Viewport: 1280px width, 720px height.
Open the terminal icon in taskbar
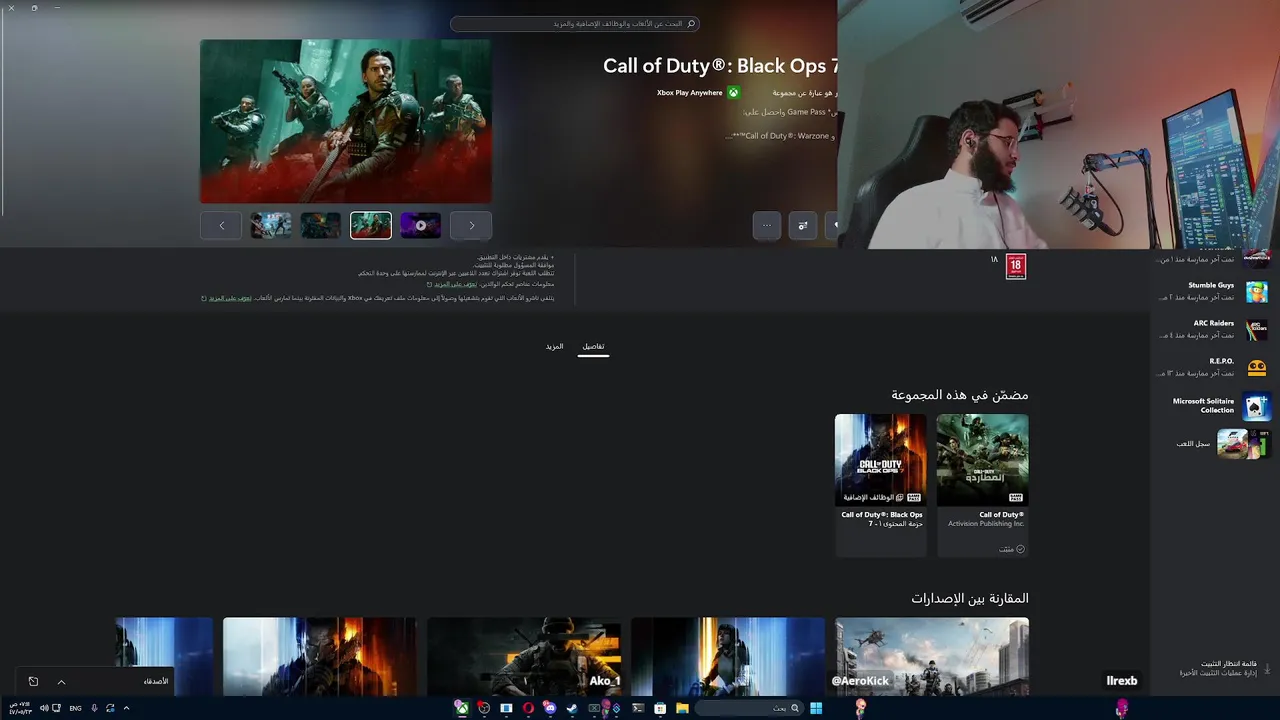(638, 708)
